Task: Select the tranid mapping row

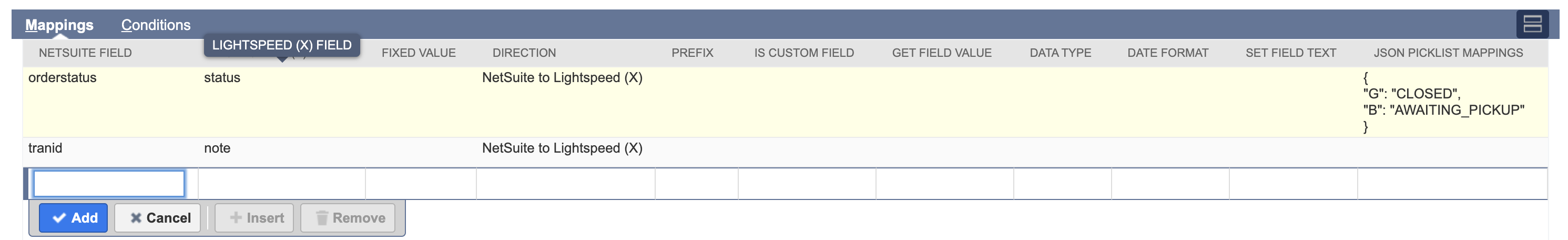Action: pyautogui.click(x=45, y=148)
